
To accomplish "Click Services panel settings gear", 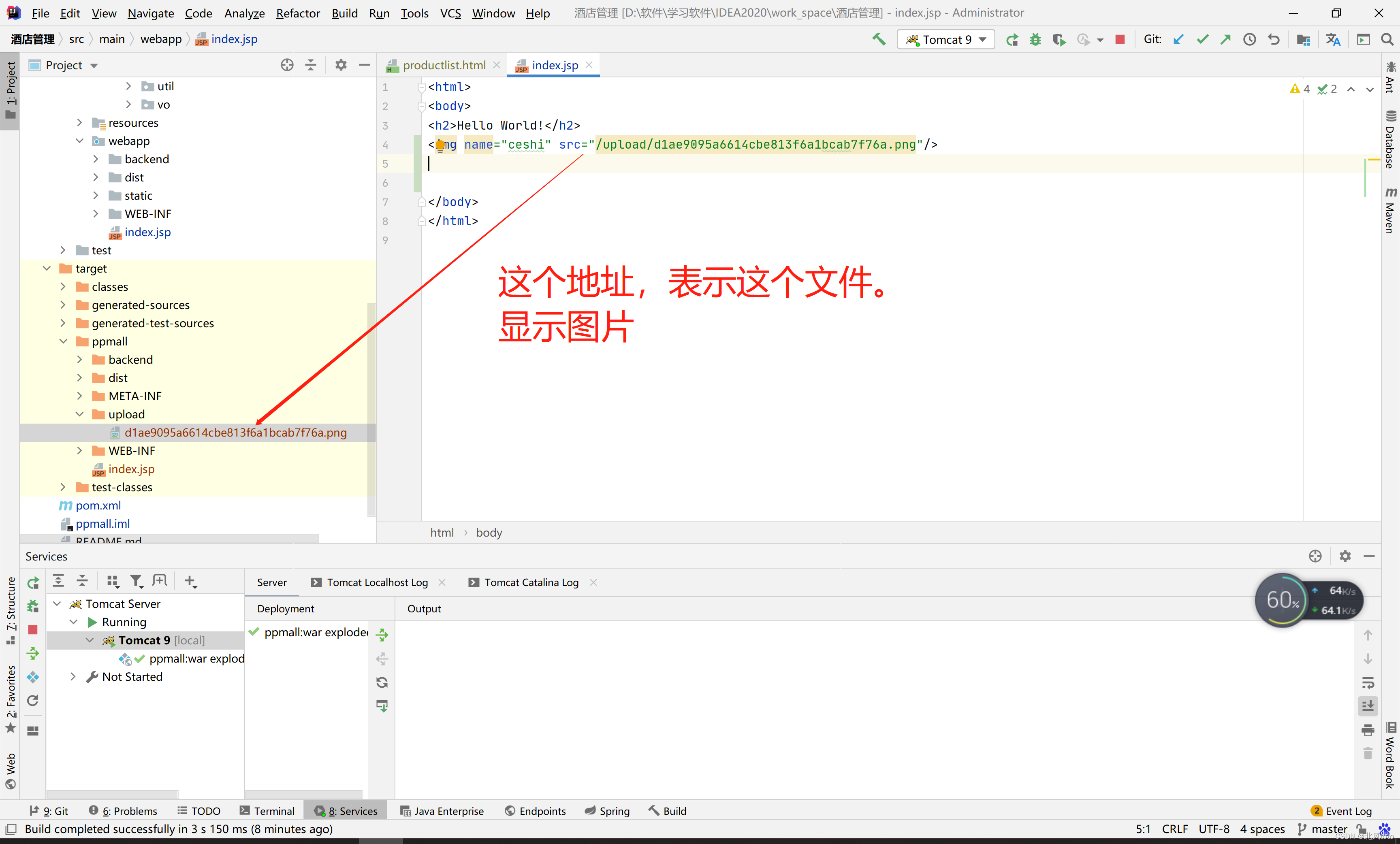I will pyautogui.click(x=1345, y=556).
